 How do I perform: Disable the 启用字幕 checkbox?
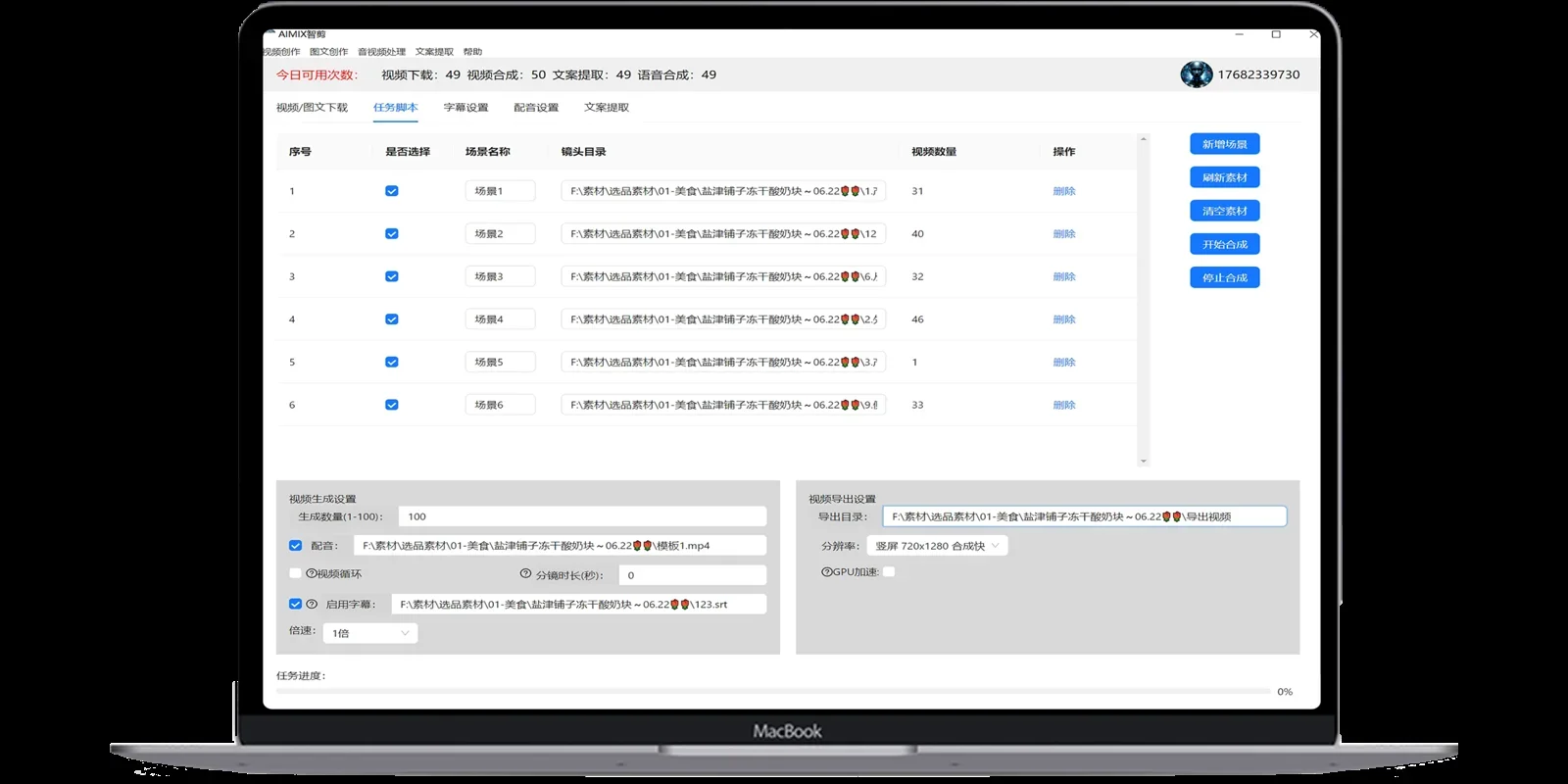[x=295, y=604]
